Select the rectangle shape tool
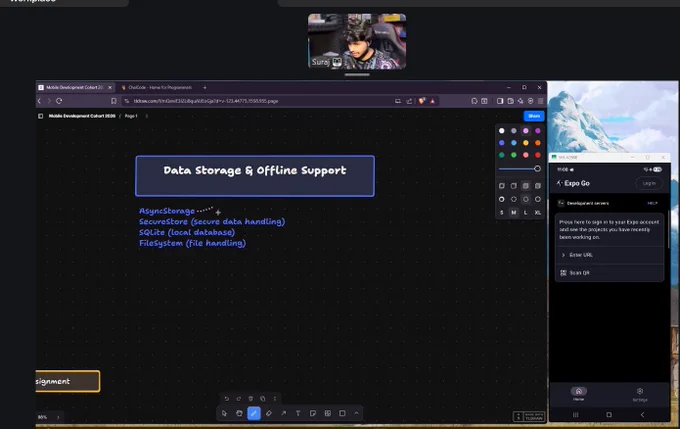Screen dimensions: 680x429 (342, 413)
